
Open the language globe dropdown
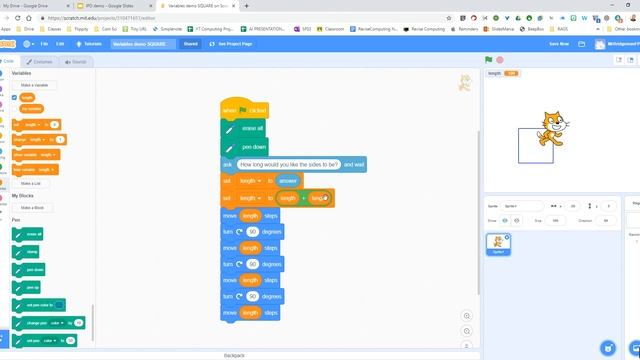[29, 44]
